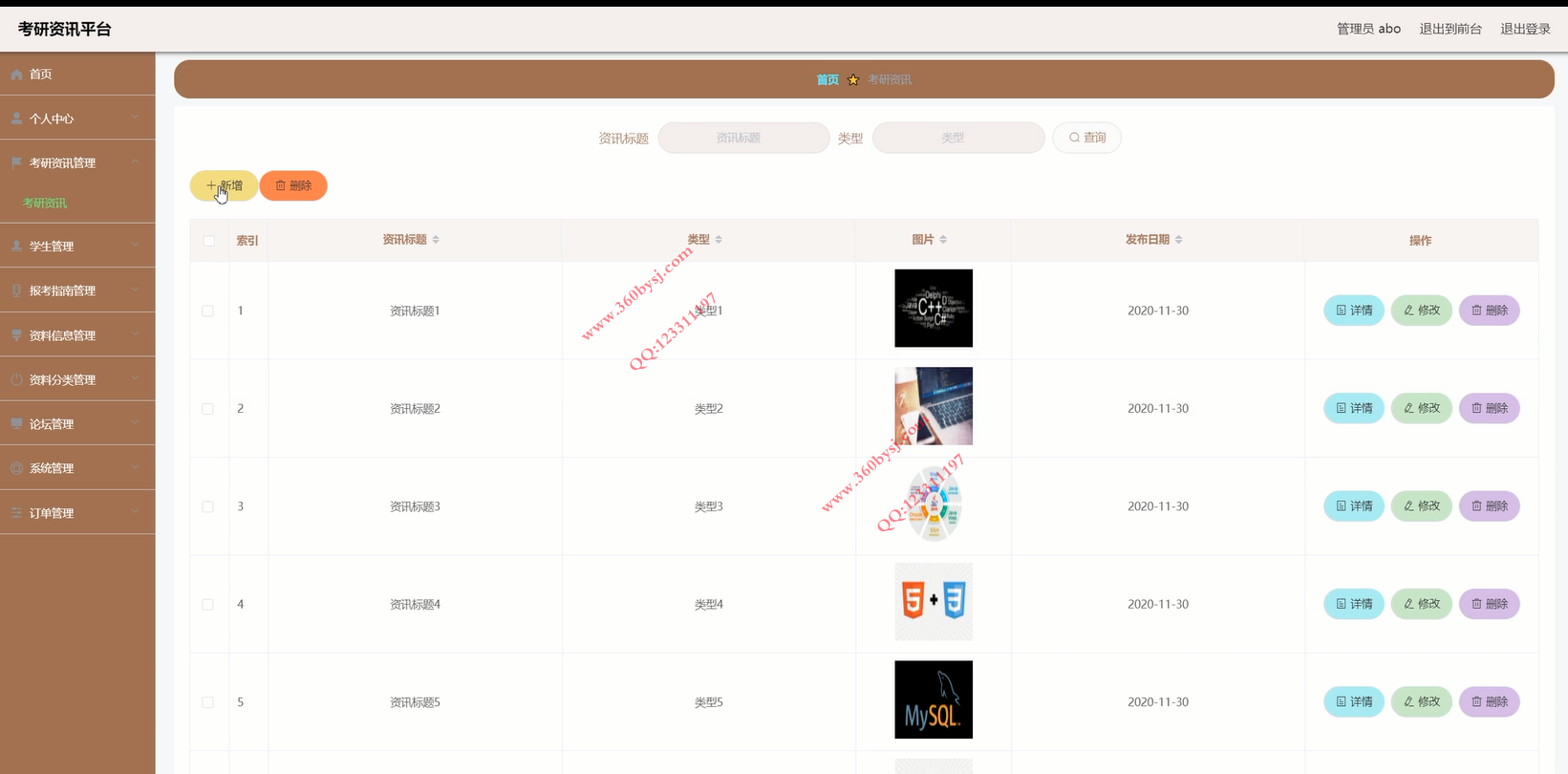Click the icon beside 论坛管理
The width and height of the screenshot is (1568, 774).
(x=16, y=423)
